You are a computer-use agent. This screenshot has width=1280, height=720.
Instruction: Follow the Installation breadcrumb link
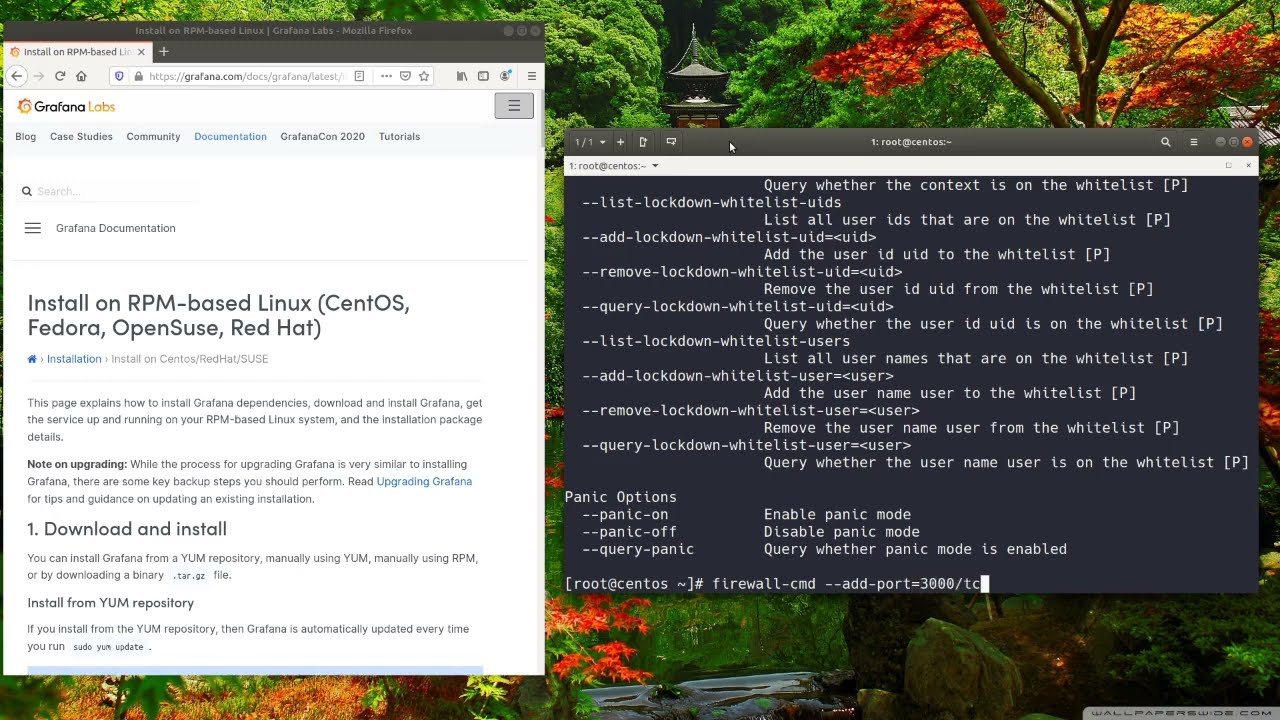tap(74, 359)
